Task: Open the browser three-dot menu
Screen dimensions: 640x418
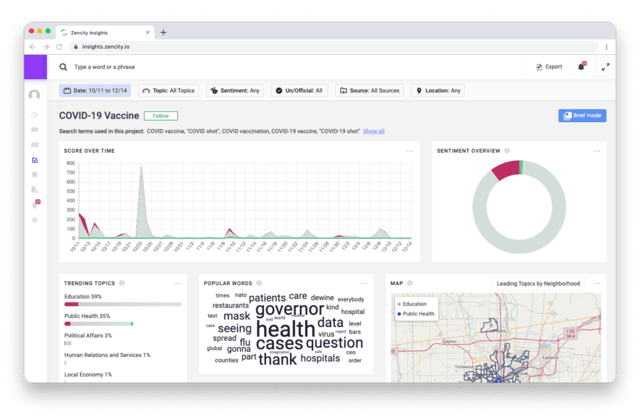Action: [607, 47]
